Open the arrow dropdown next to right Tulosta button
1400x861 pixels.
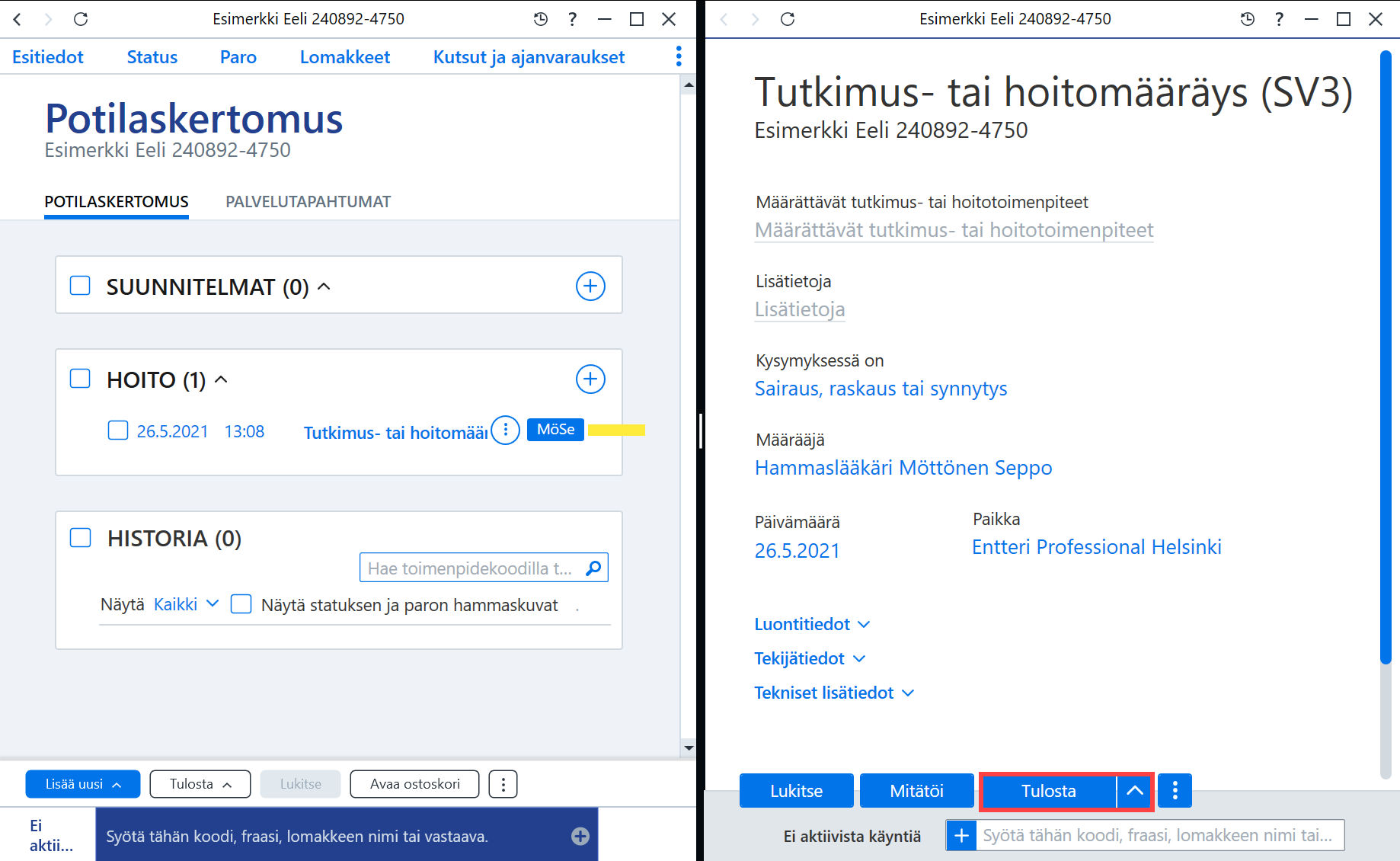tap(1134, 791)
